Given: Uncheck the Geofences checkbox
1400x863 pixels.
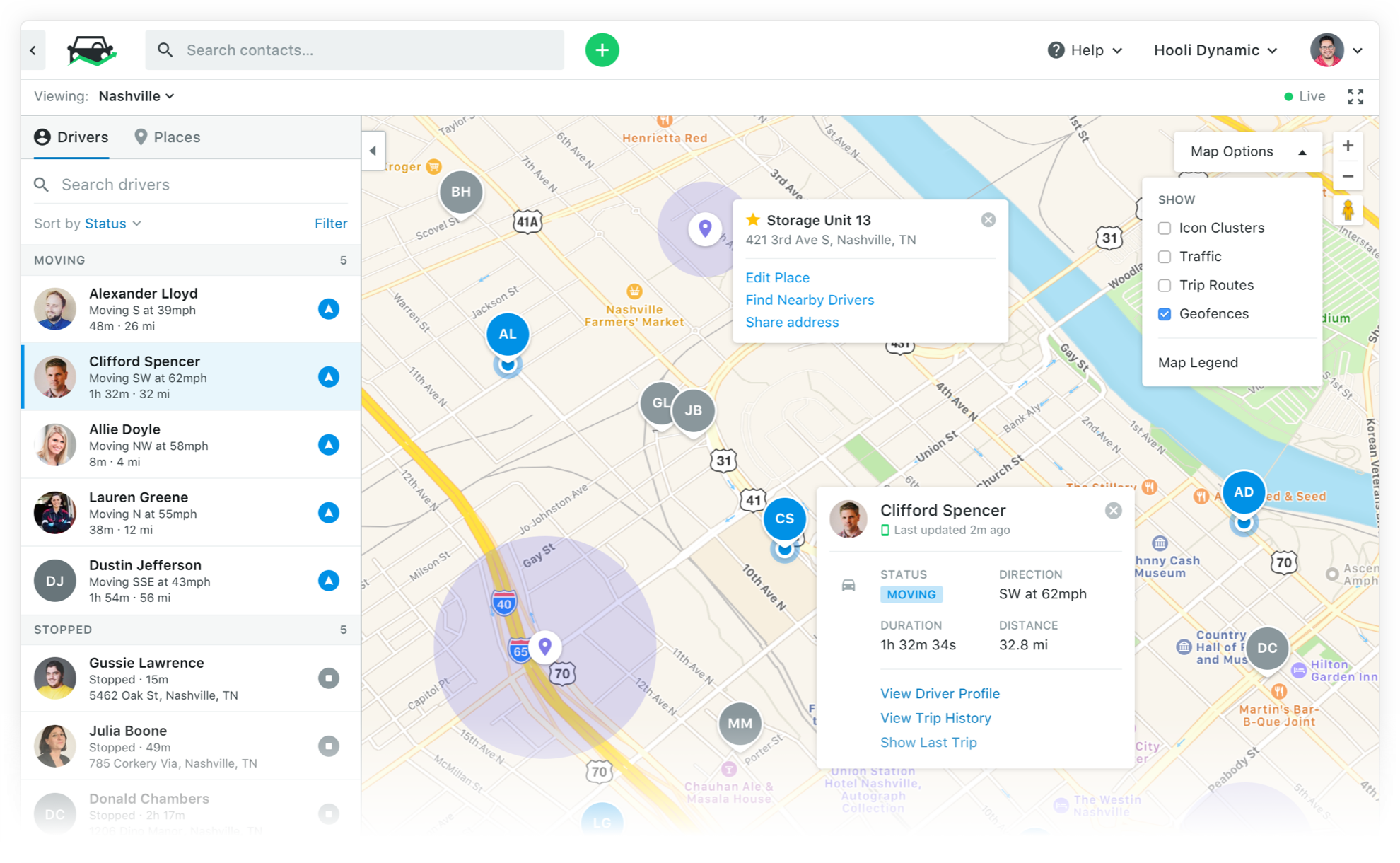Looking at the screenshot, I should click(1165, 314).
